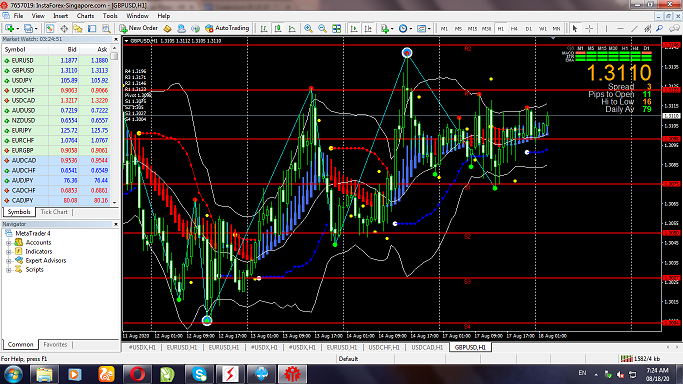Image resolution: width=683 pixels, height=384 pixels.
Task: Open the chat bubbles icon
Action: [x=674, y=28]
